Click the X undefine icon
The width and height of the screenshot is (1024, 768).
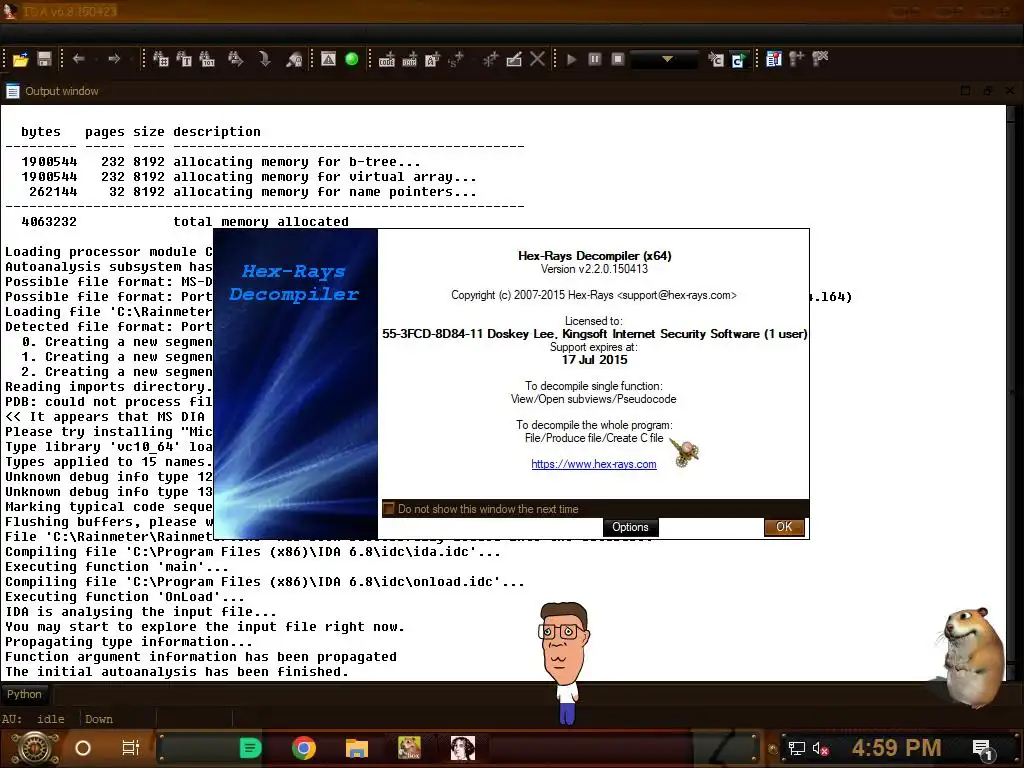[x=537, y=59]
